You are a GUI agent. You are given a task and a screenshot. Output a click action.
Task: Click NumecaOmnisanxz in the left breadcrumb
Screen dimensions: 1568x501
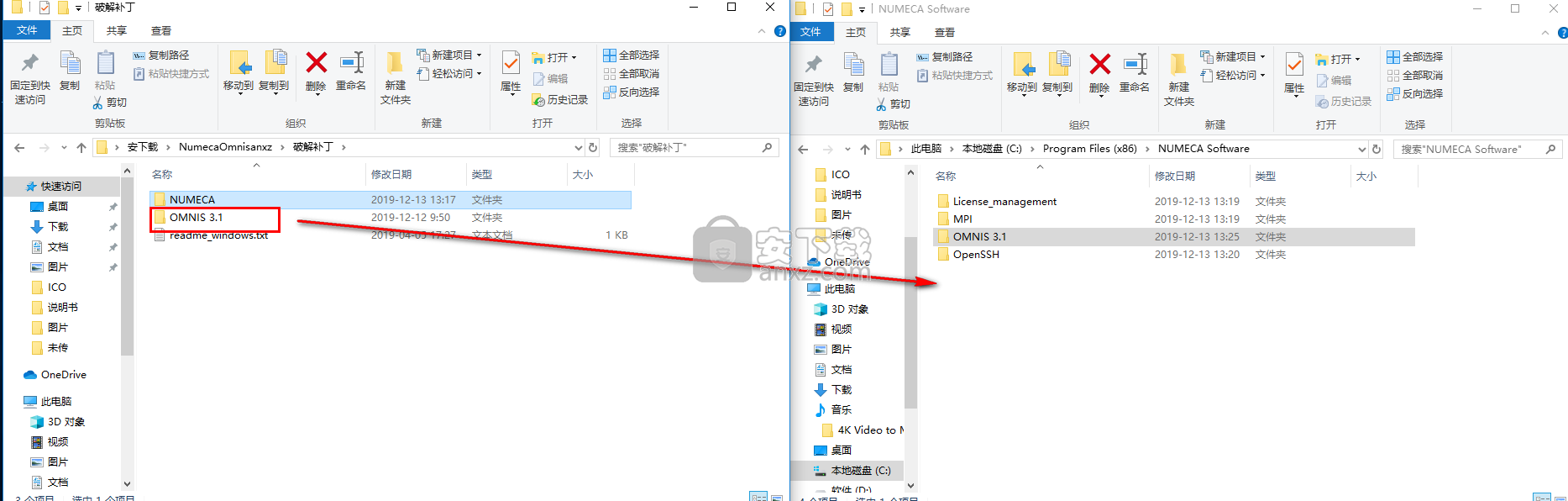225,147
